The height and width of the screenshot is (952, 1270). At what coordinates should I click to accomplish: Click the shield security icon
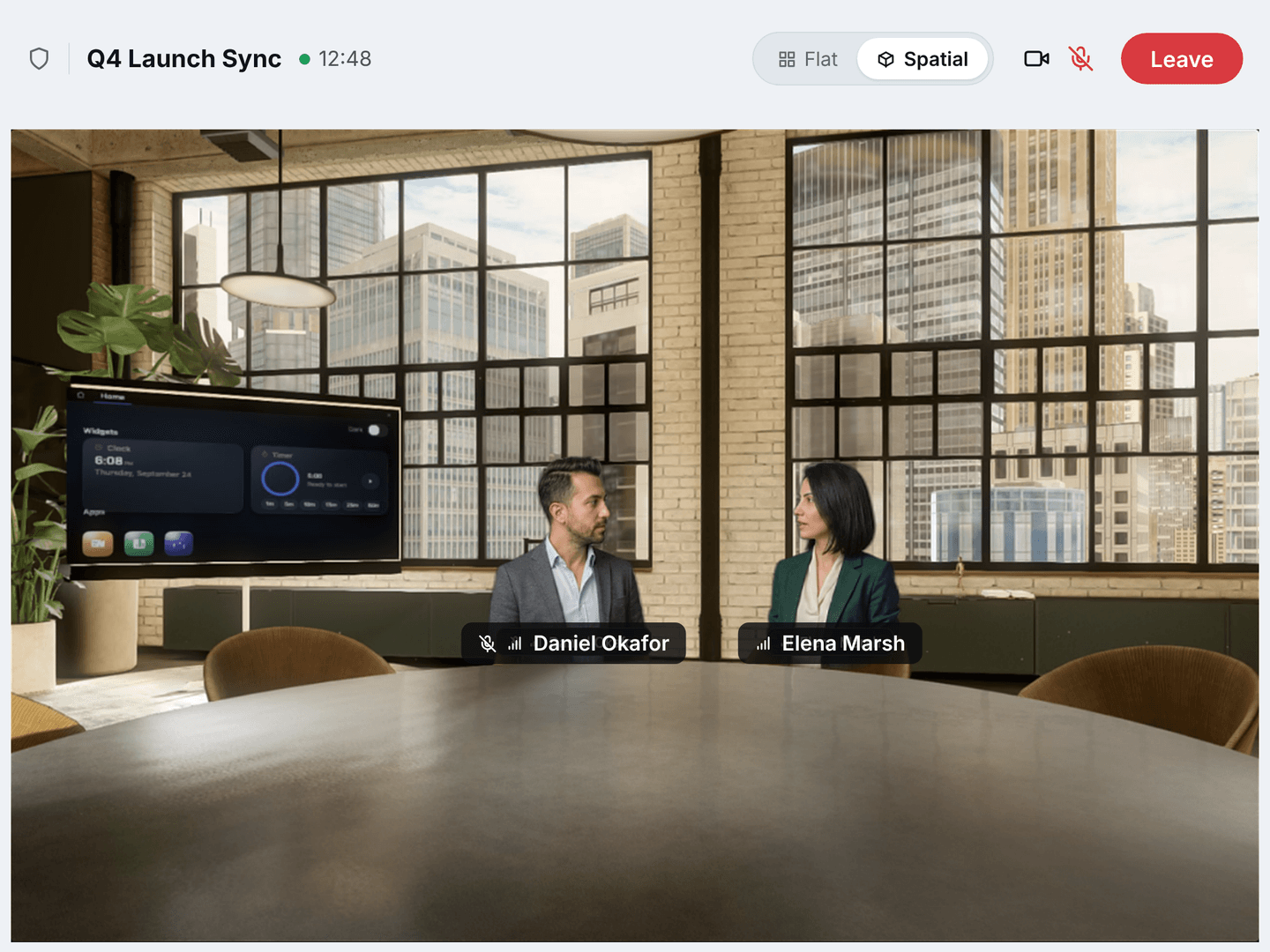coord(39,59)
